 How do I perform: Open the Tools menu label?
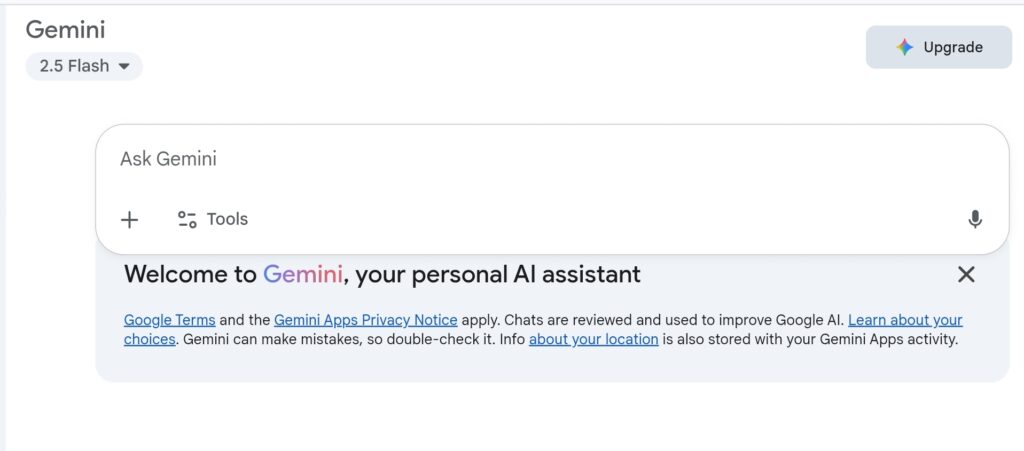pyautogui.click(x=227, y=219)
